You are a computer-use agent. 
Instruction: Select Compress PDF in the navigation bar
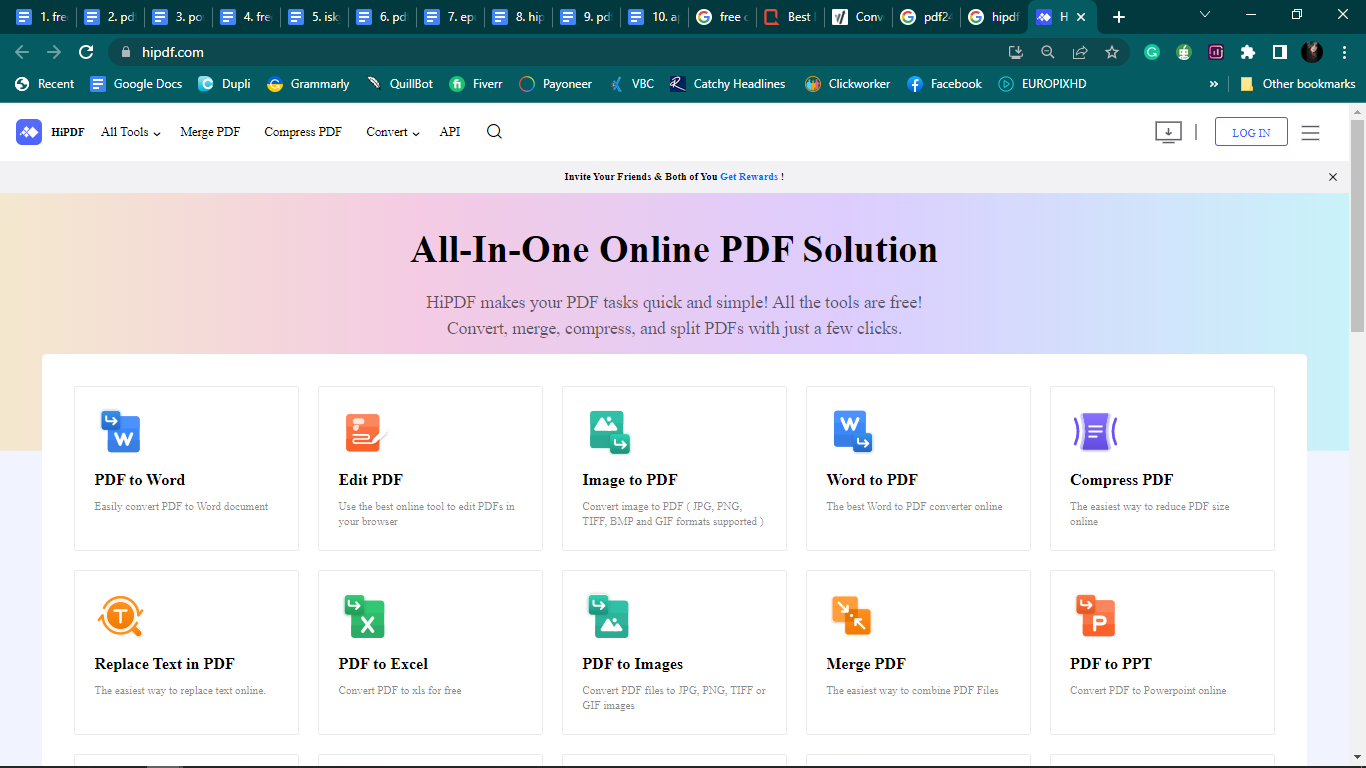[302, 131]
